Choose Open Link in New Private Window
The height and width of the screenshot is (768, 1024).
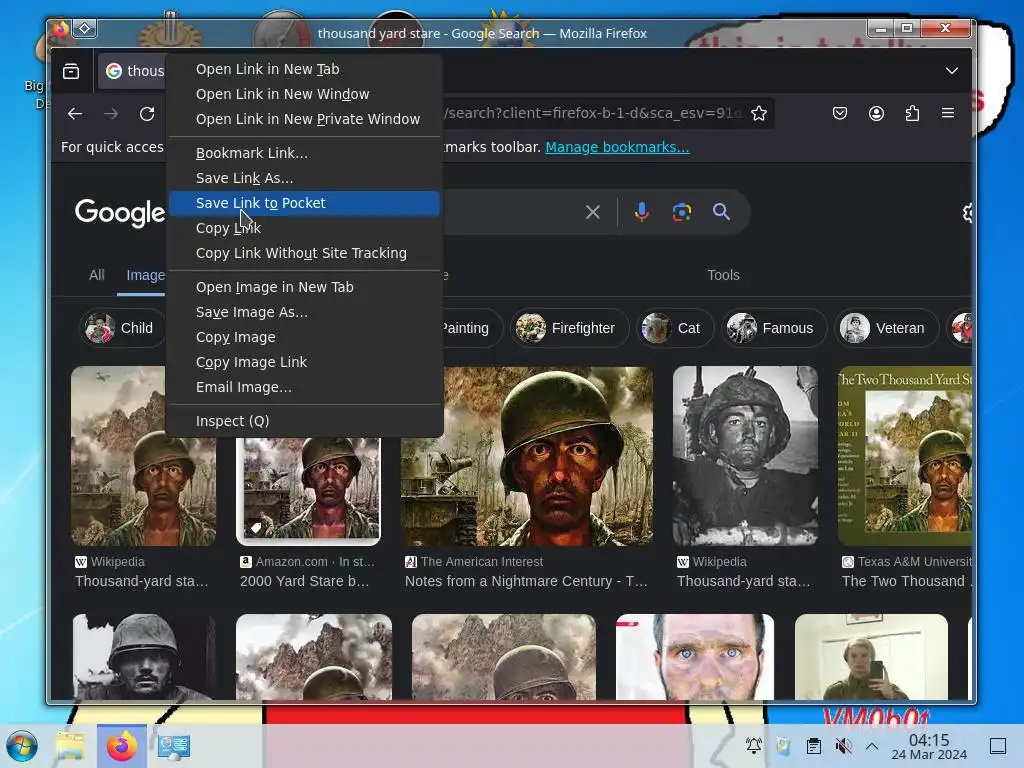click(304, 119)
